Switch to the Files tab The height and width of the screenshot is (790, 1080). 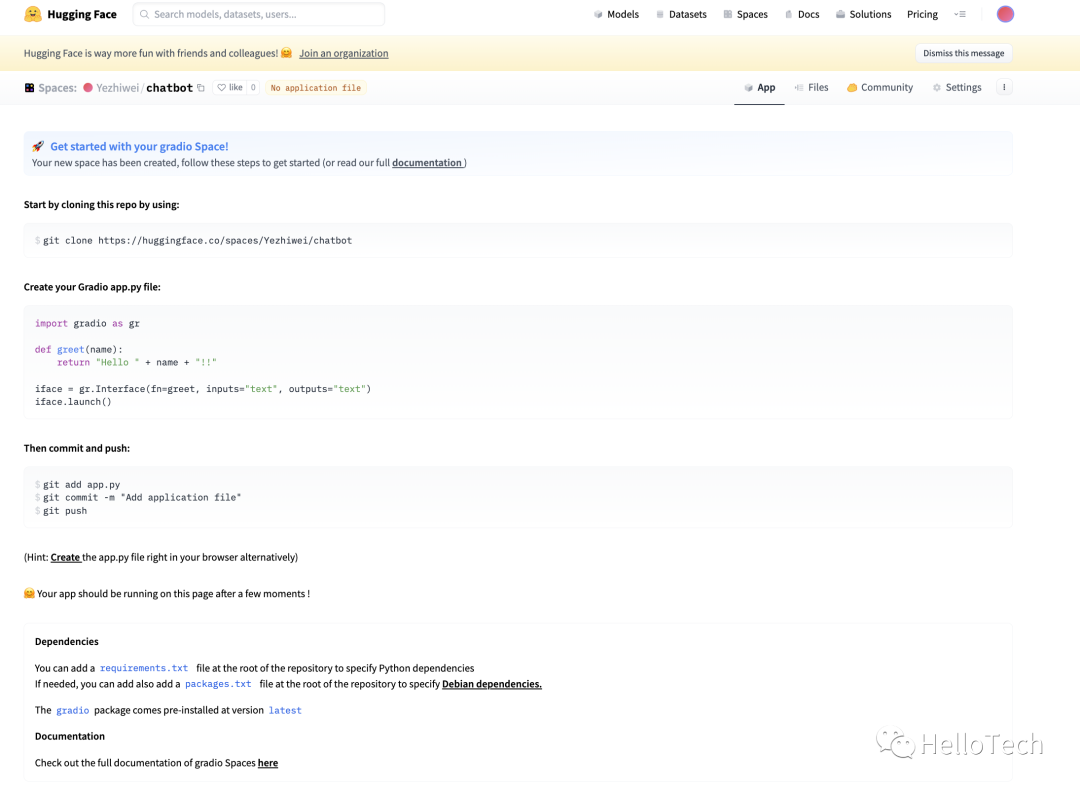(811, 88)
